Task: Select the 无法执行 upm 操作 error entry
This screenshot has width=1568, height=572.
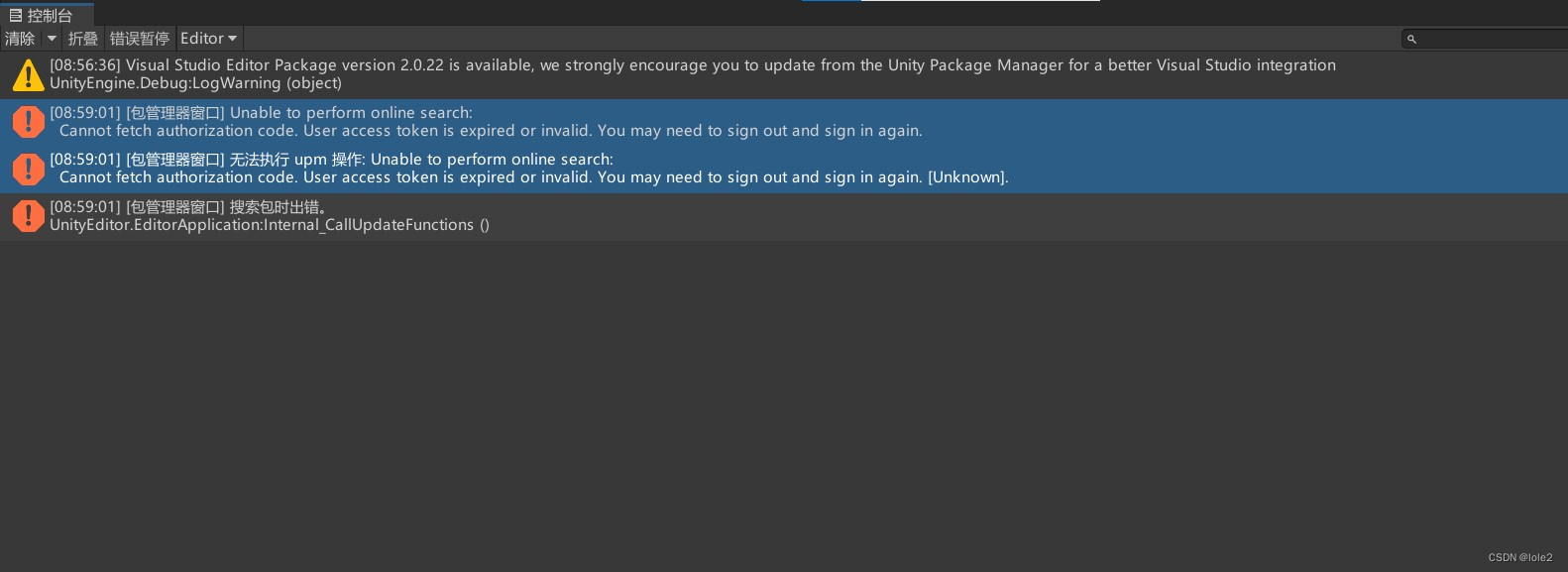Action: pos(784,169)
